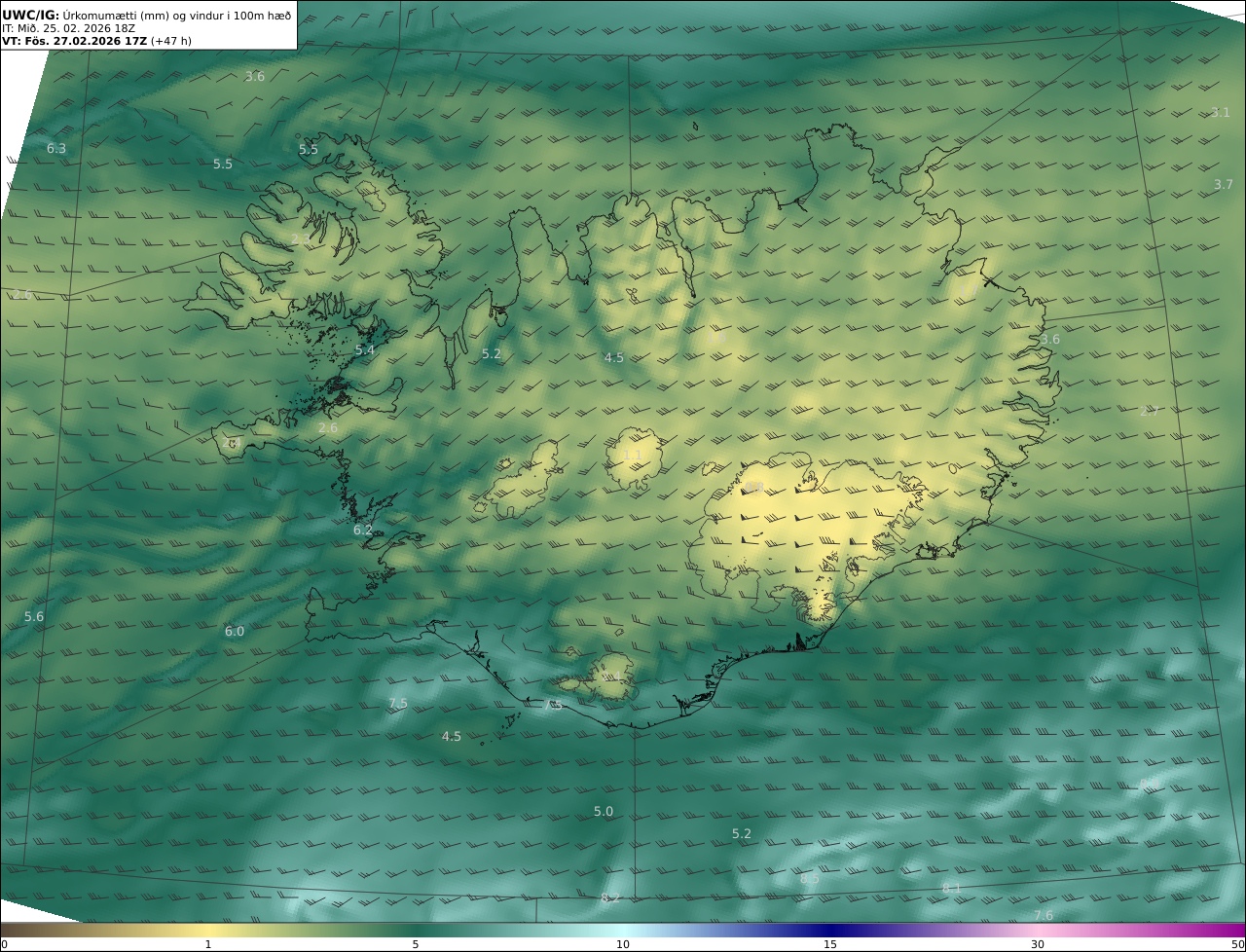Click the 1.1 label inside Hofsjökull glacier outline
1246x952 pixels.
coord(632,456)
